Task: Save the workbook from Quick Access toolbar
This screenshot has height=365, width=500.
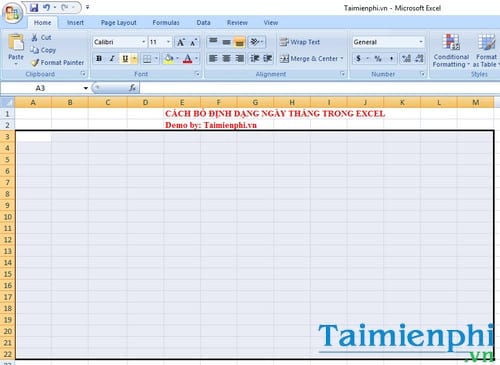Action: pos(34,7)
